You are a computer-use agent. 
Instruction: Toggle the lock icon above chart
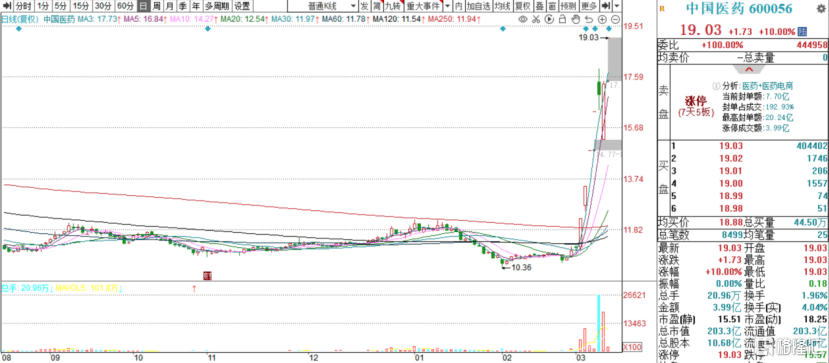pos(563,19)
